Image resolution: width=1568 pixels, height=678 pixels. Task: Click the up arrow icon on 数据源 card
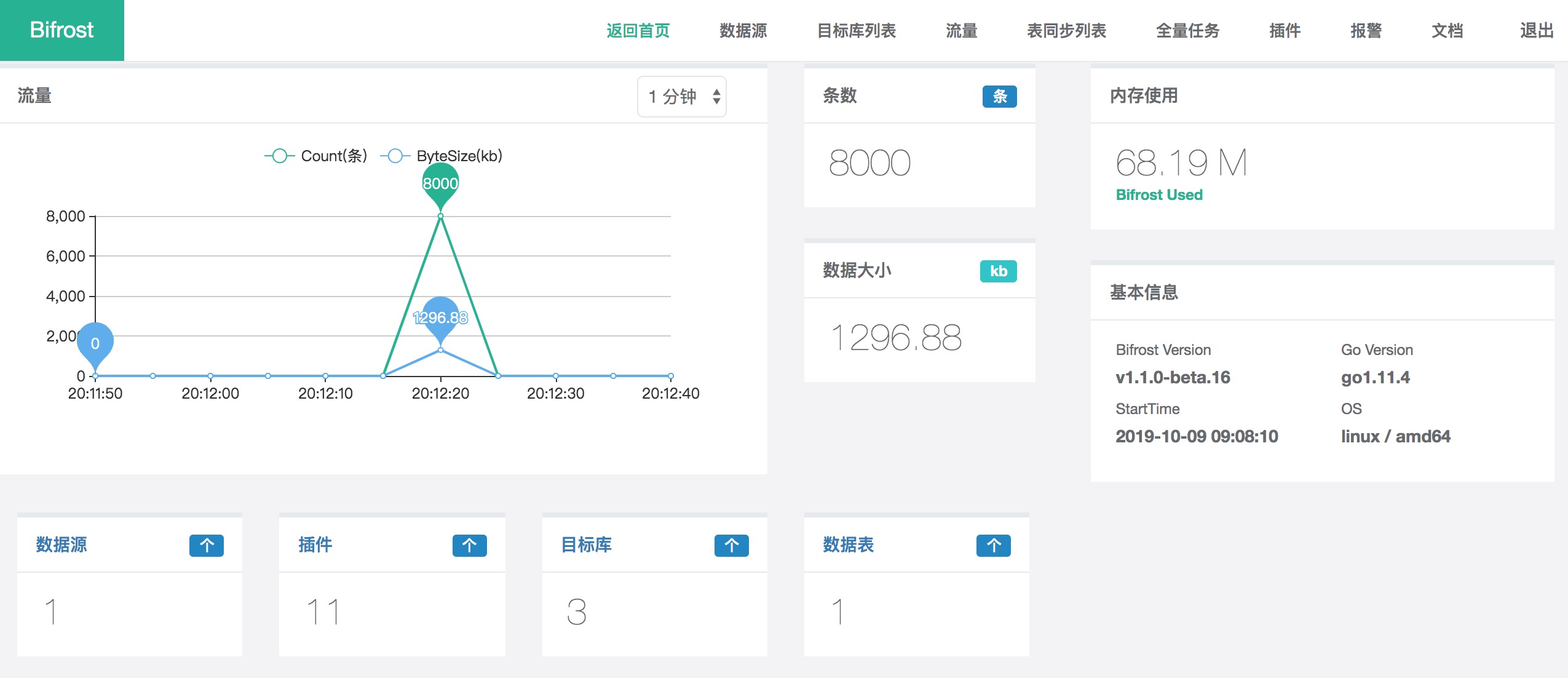pos(207,545)
